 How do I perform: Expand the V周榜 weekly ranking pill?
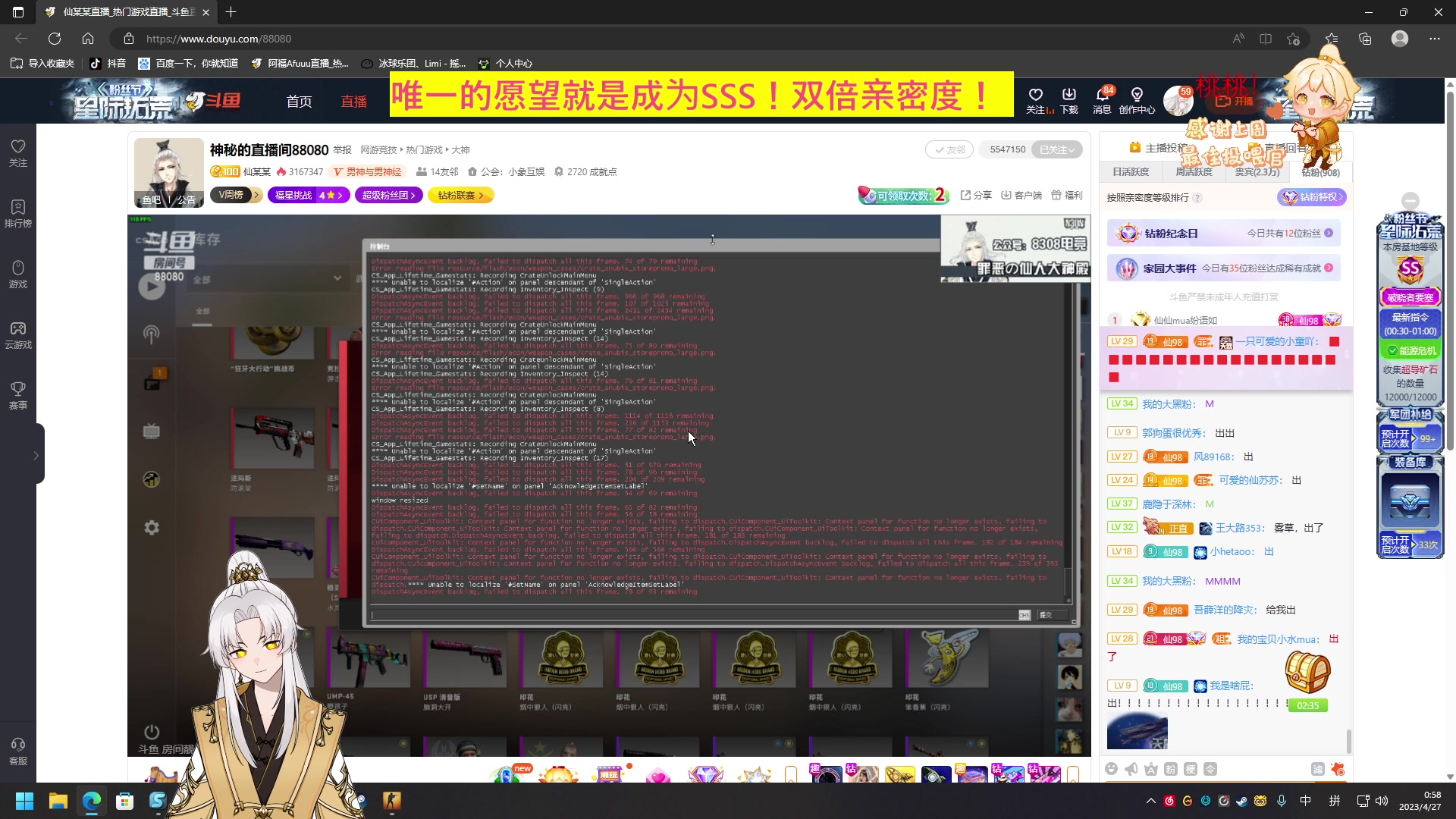click(x=235, y=196)
